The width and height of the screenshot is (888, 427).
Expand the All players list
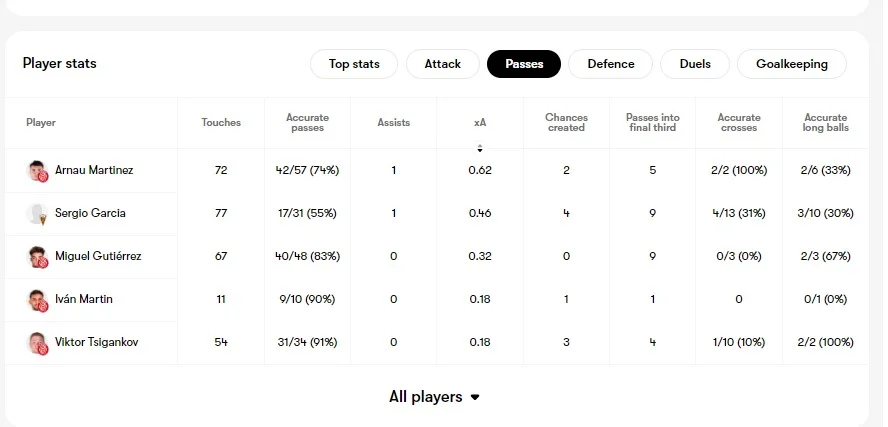click(x=435, y=397)
